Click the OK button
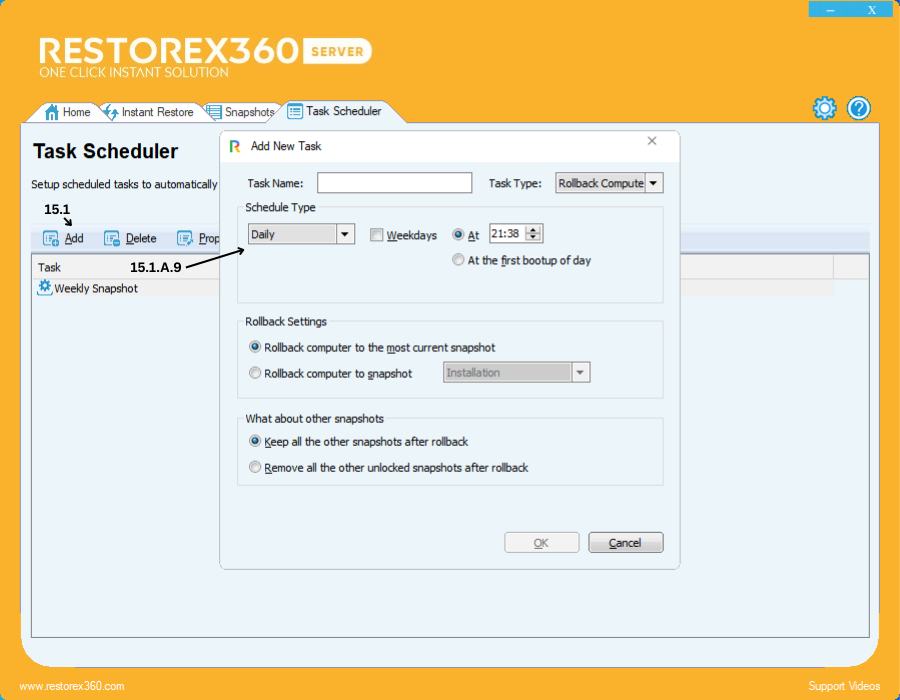This screenshot has width=900, height=700. pyautogui.click(x=541, y=543)
